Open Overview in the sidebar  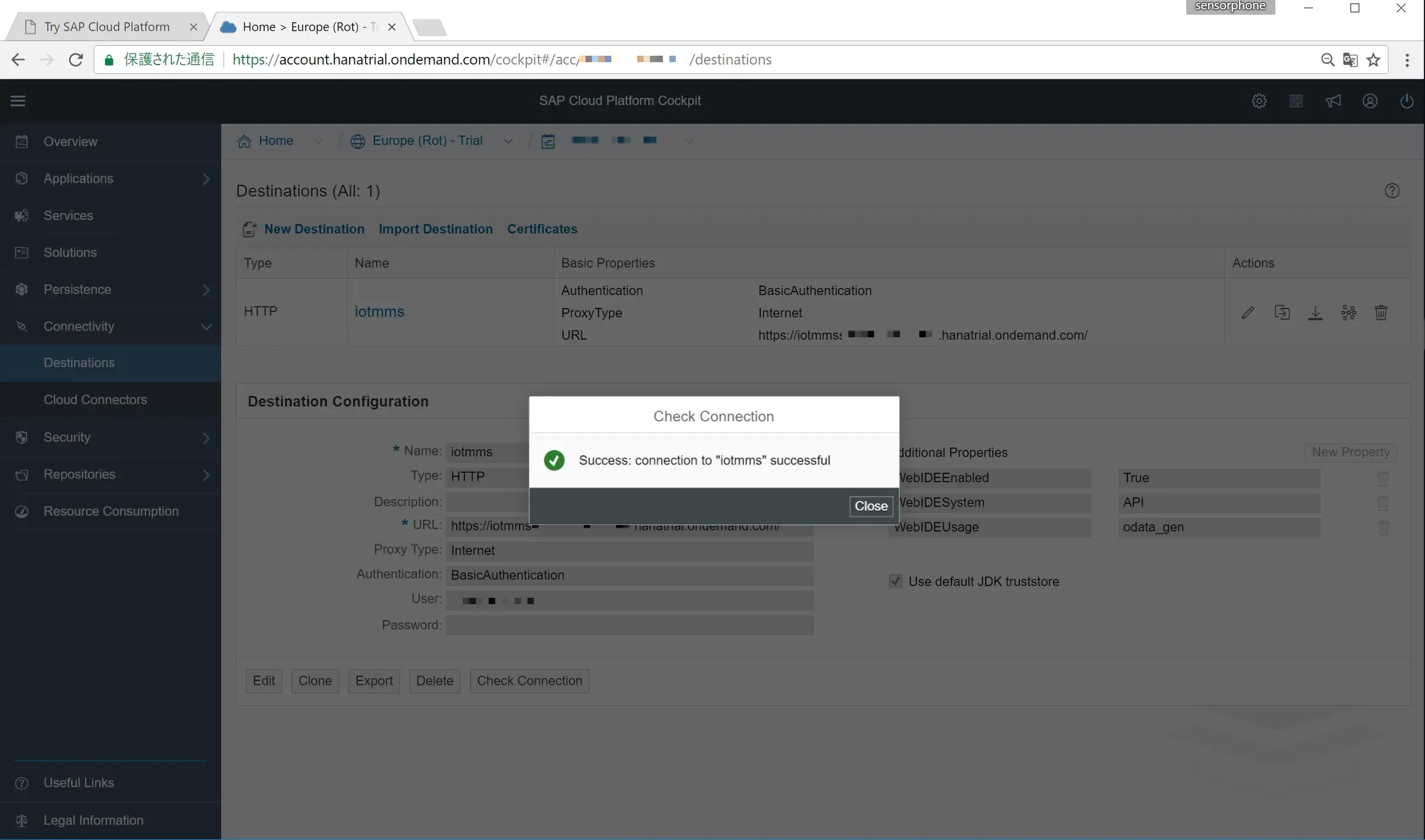pyautogui.click(x=110, y=141)
